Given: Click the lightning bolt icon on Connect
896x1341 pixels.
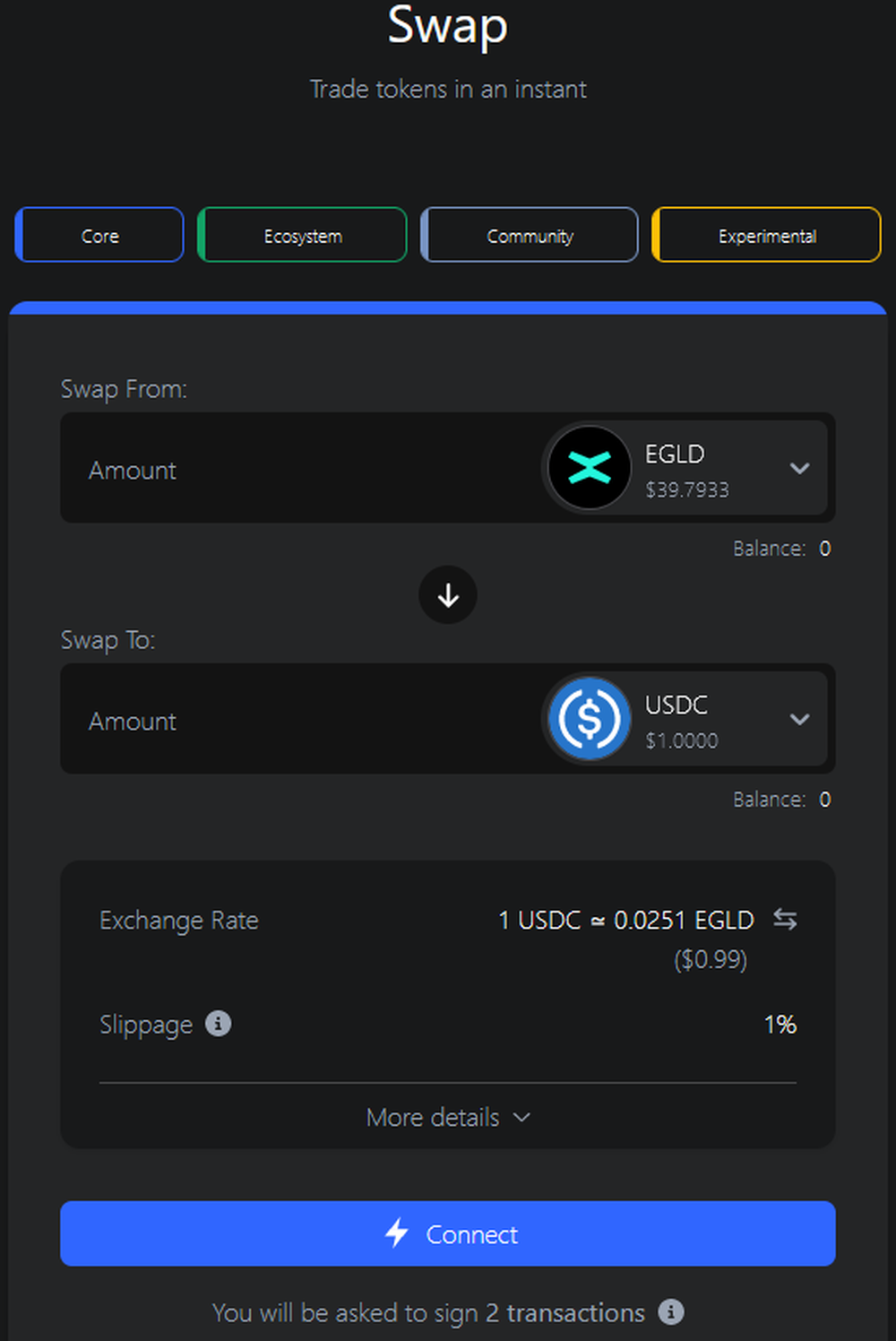Looking at the screenshot, I should [x=397, y=1233].
